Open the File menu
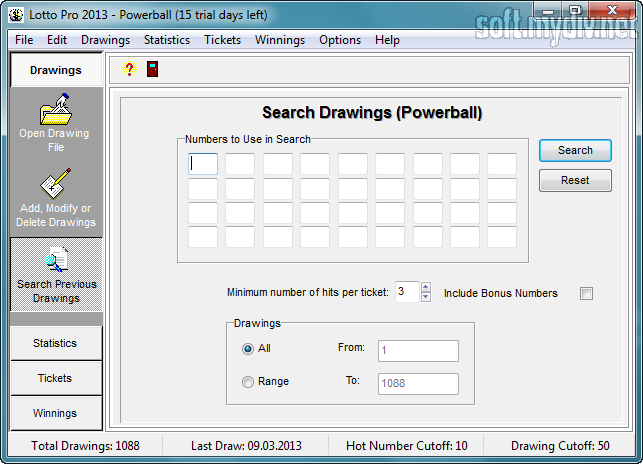643x464 pixels. [x=24, y=40]
